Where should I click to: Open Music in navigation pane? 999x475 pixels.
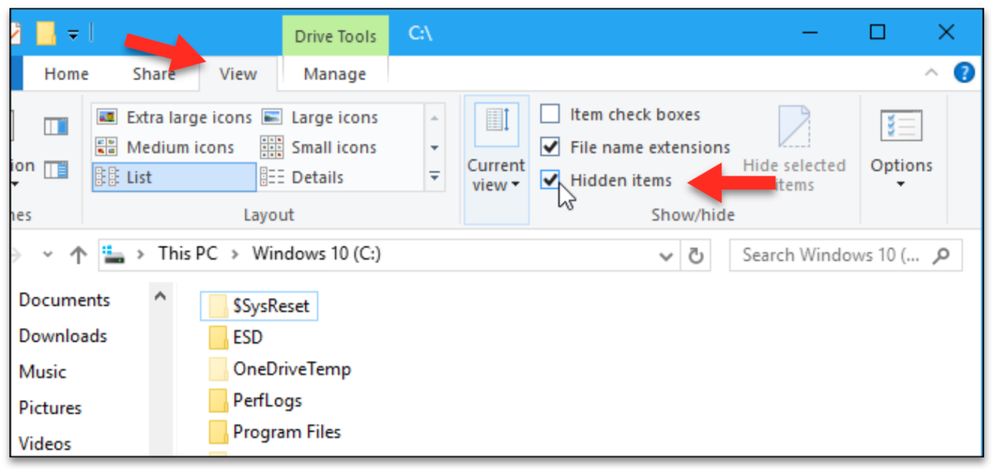(43, 371)
